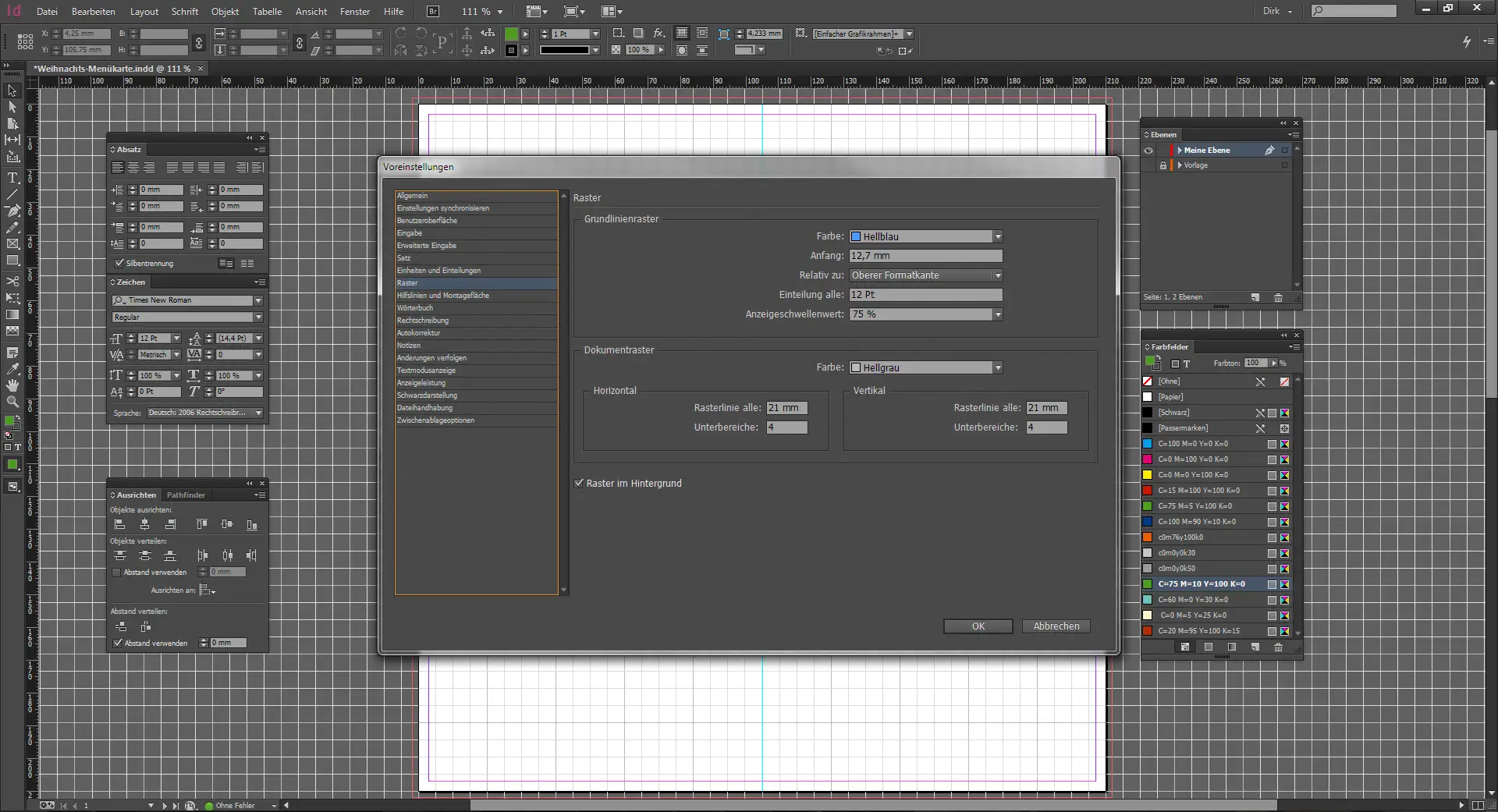Select the Zoom magnifier tool
This screenshot has height=812, width=1498.
(12, 402)
